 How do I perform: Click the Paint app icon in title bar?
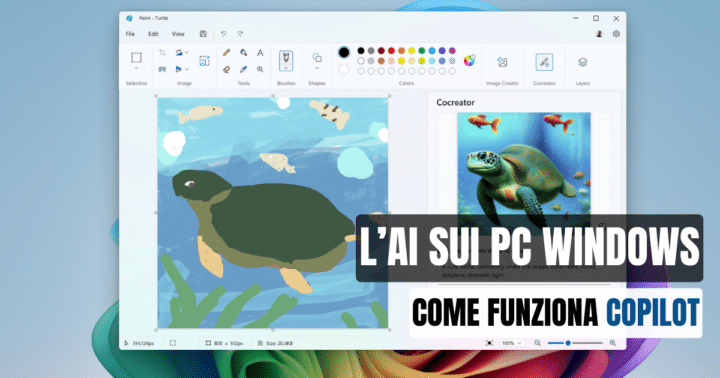click(129, 18)
